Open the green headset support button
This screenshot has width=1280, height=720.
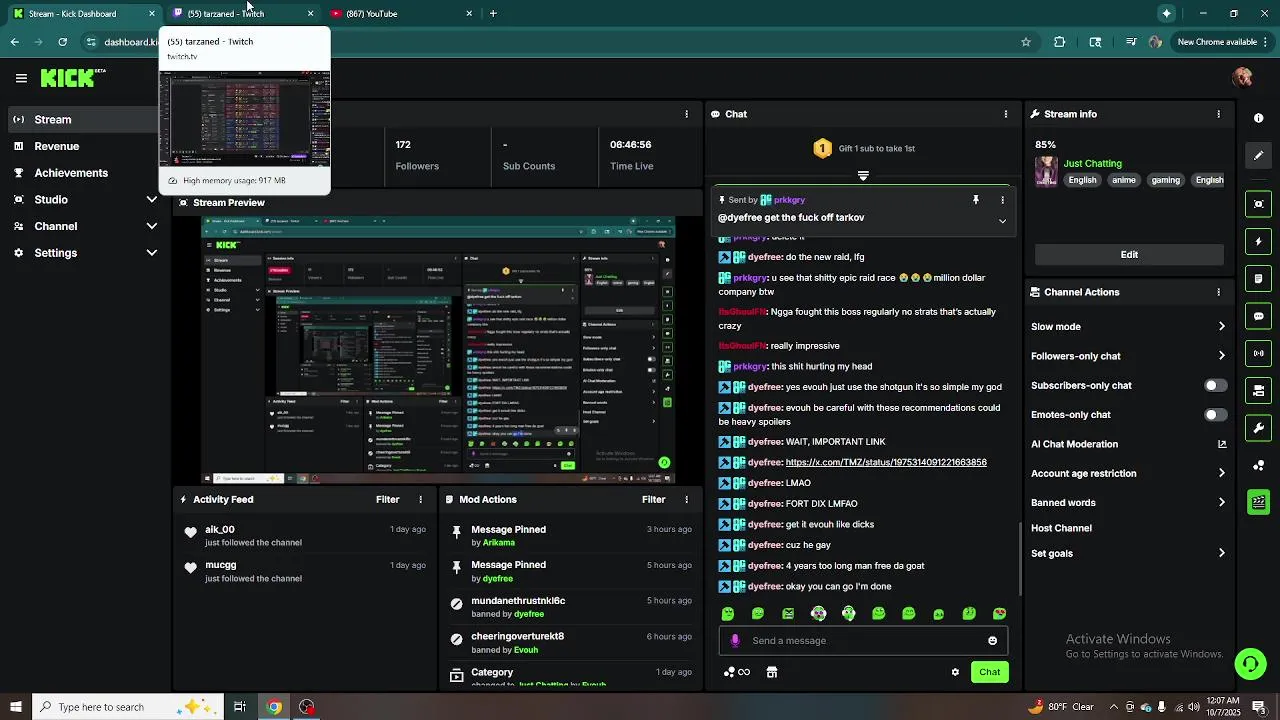pyautogui.click(x=1249, y=663)
